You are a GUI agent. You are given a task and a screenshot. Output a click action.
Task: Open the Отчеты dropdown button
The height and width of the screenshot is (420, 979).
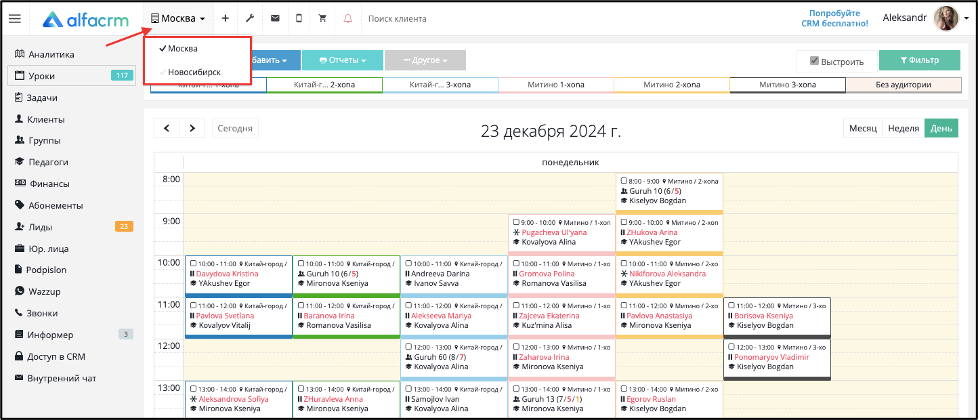[342, 61]
